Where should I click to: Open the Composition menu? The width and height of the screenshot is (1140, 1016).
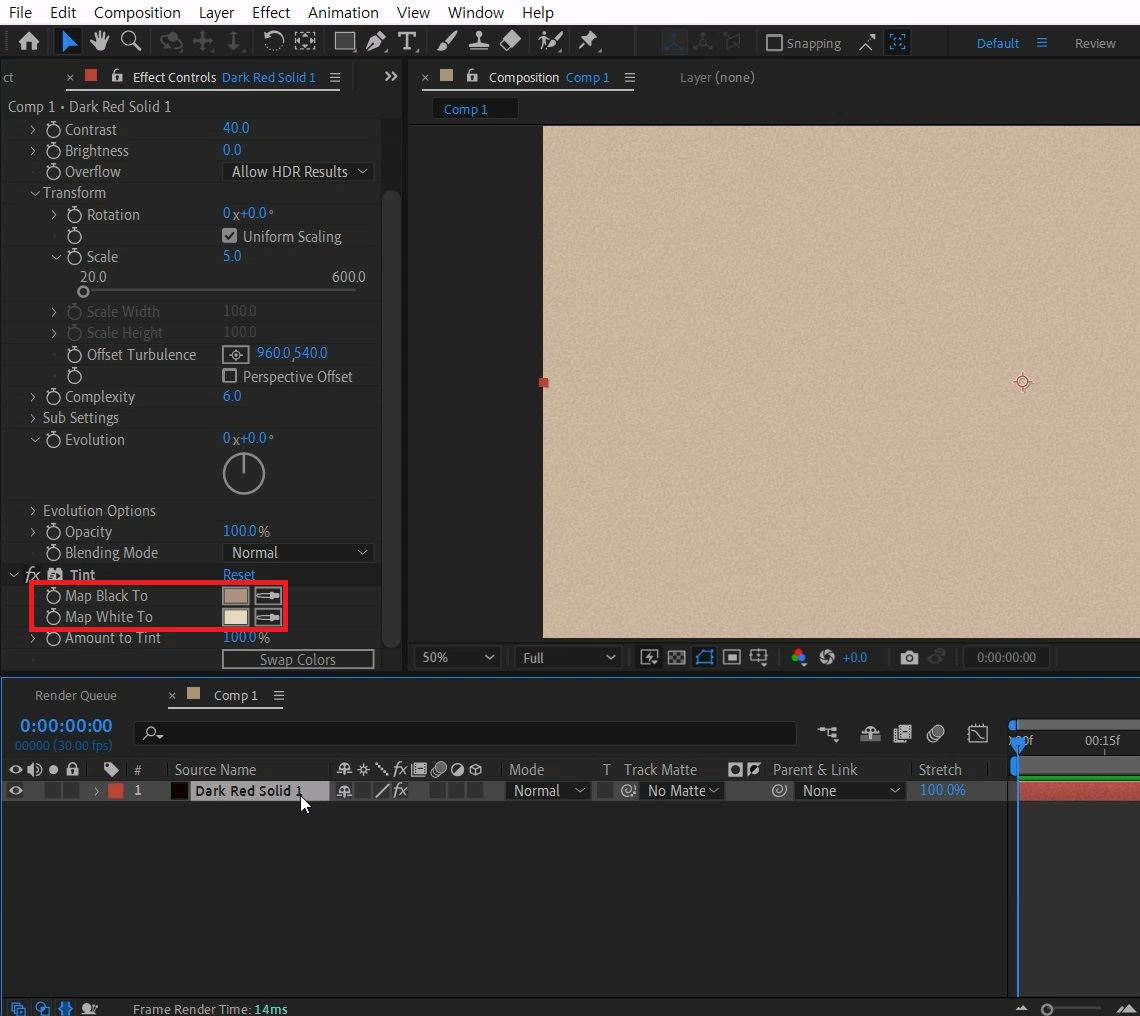click(137, 12)
